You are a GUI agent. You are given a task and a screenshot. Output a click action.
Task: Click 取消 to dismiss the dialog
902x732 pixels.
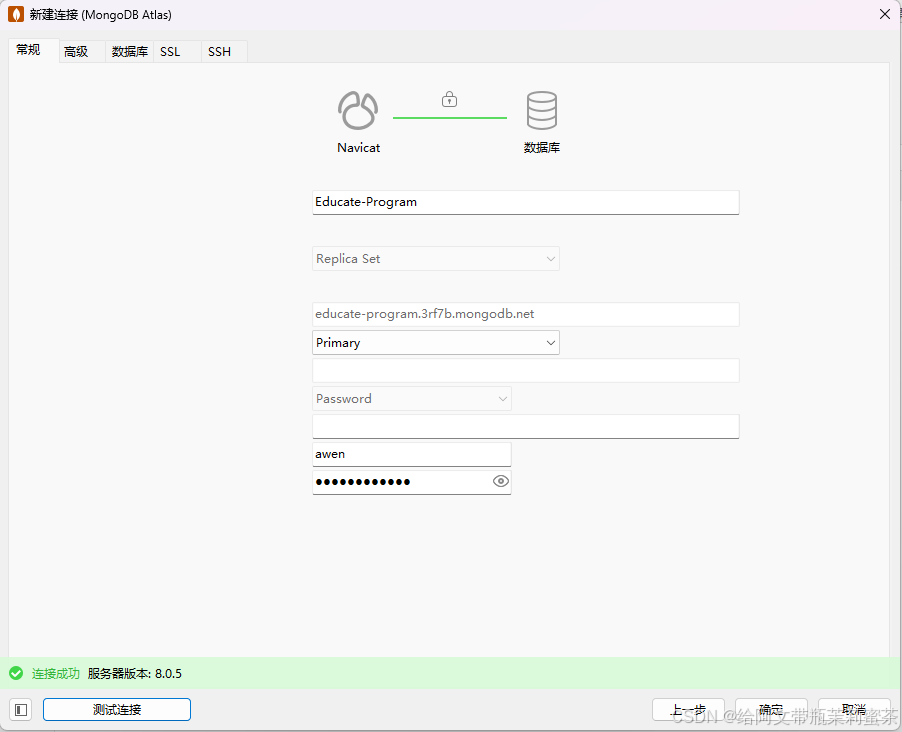tap(854, 709)
